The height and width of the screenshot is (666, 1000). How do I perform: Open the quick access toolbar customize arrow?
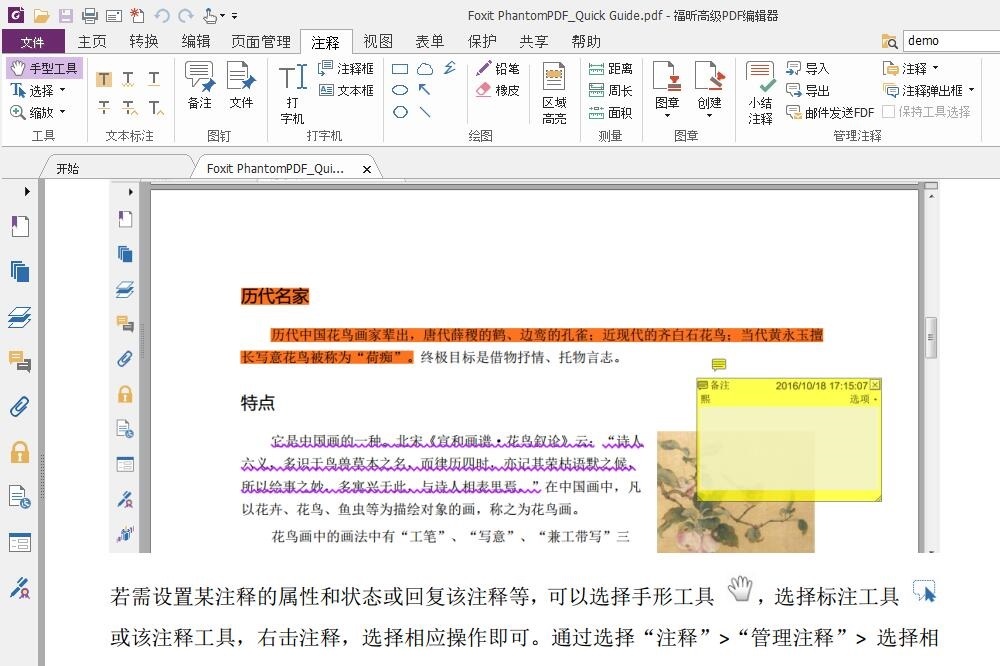coord(235,15)
